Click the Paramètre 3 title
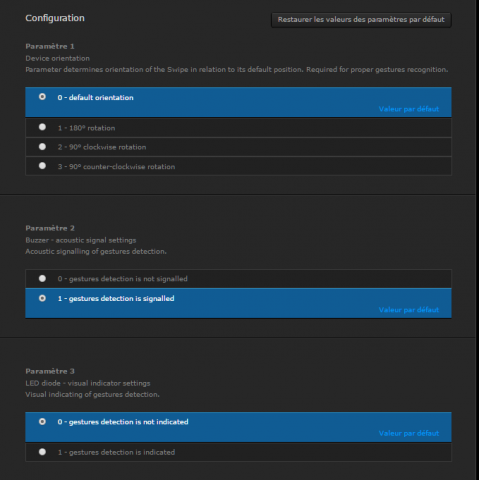 tap(50, 371)
